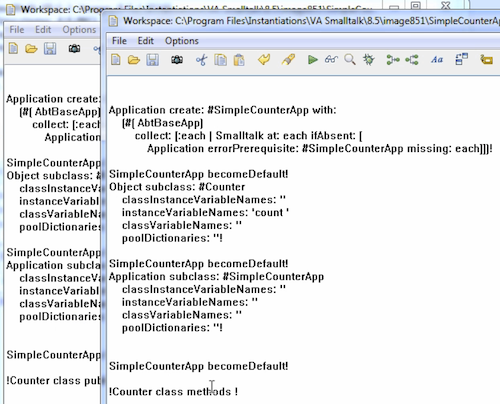
Task: Click front Workspace window title bar
Action: point(303,21)
